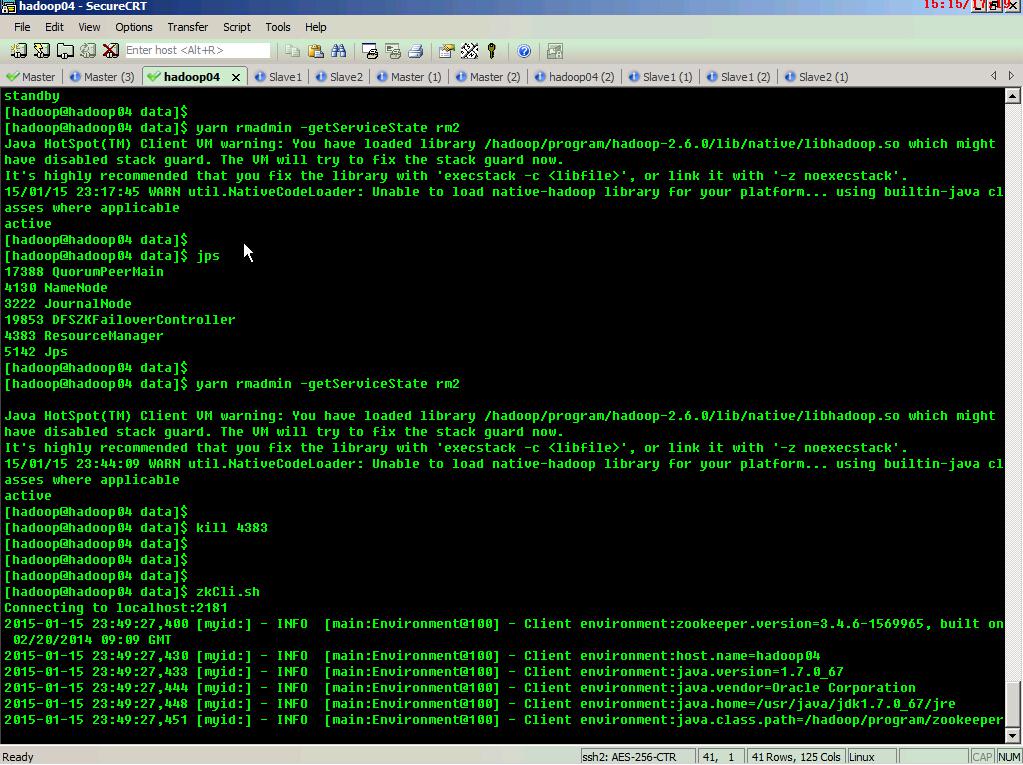
Task: Open the Transfer menu
Action: tap(188, 27)
